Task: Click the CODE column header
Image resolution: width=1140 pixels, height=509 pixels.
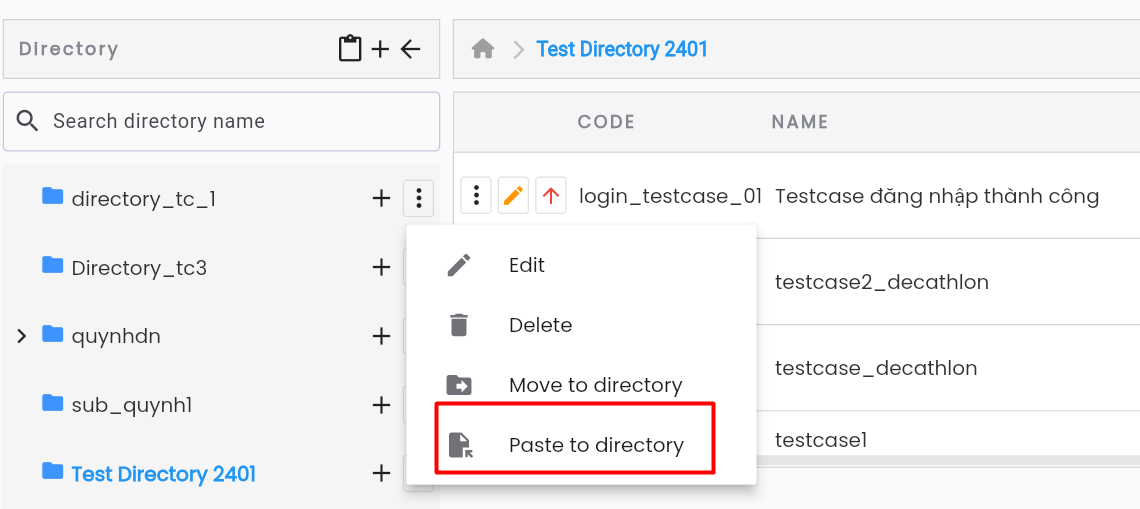Action: pyautogui.click(x=606, y=121)
